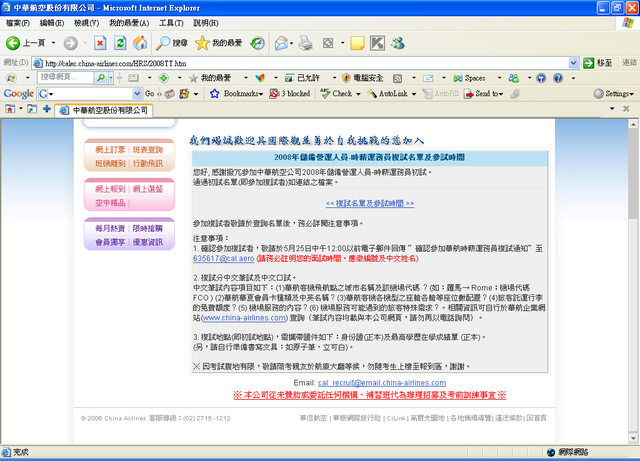Click the yellow note icon in toolbar
This screenshot has width=640, height=461.
357,43
